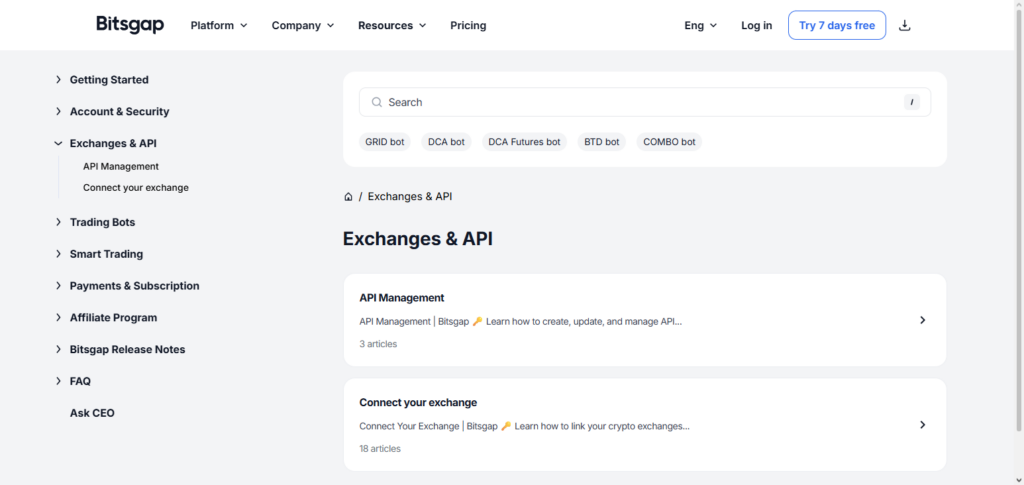This screenshot has width=1024, height=485.
Task: Click the API Management card arrow
Action: pos(922,320)
